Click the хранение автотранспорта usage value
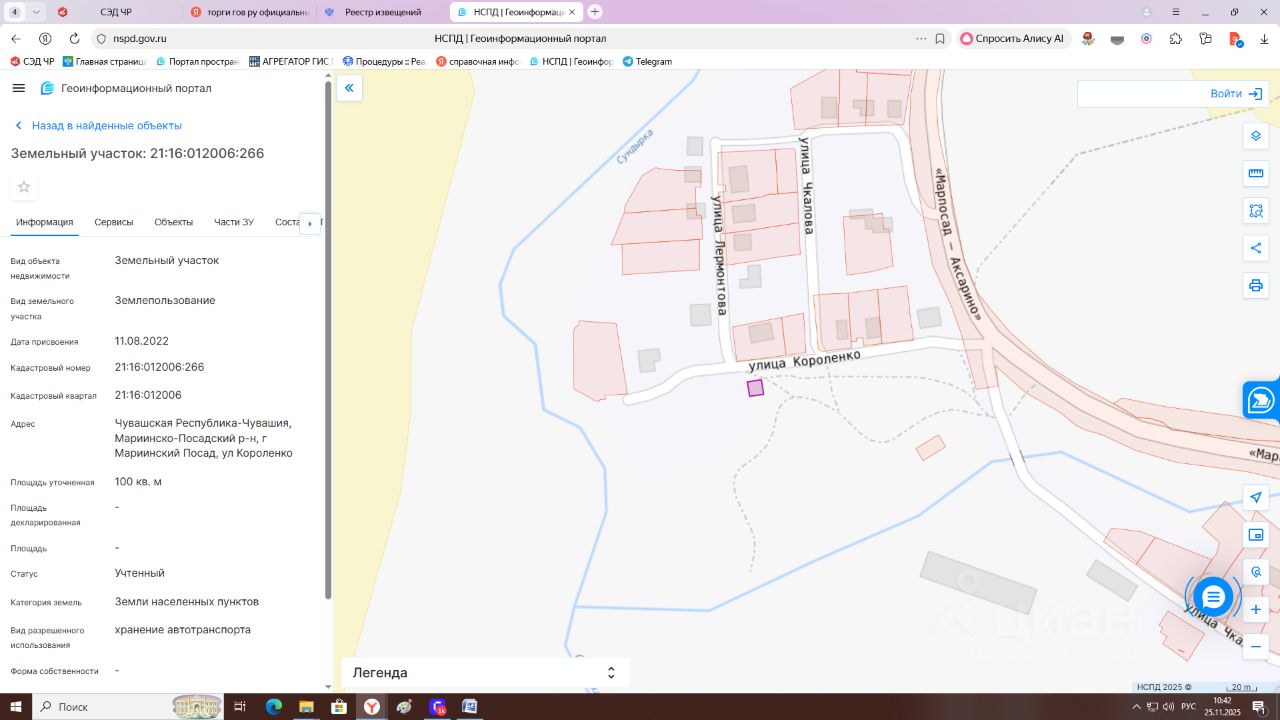 click(x=183, y=630)
